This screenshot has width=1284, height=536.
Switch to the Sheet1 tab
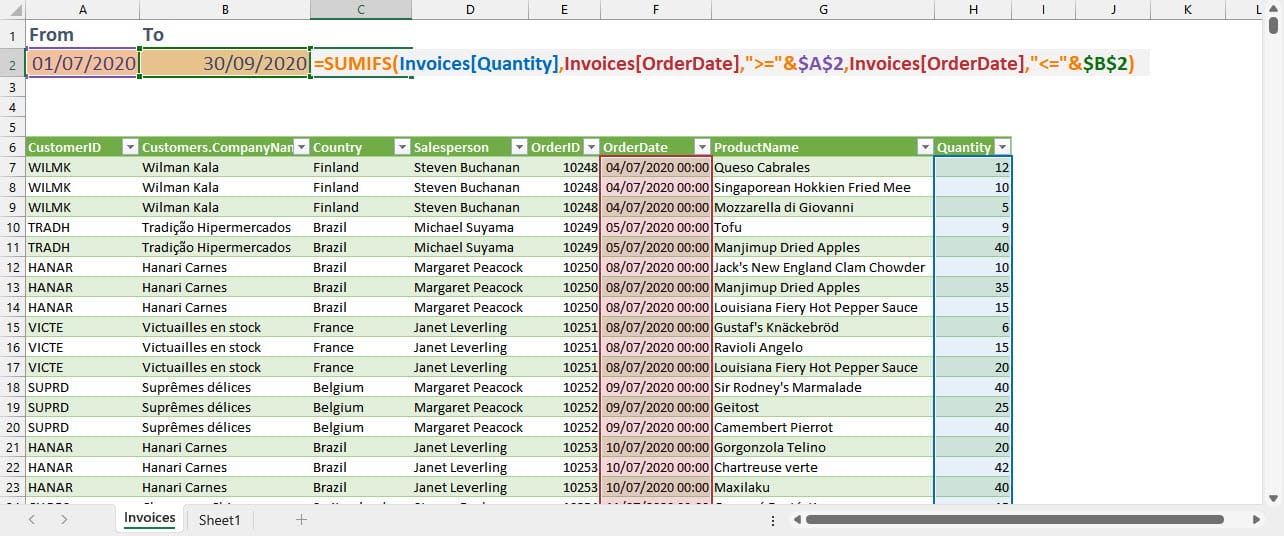click(219, 520)
